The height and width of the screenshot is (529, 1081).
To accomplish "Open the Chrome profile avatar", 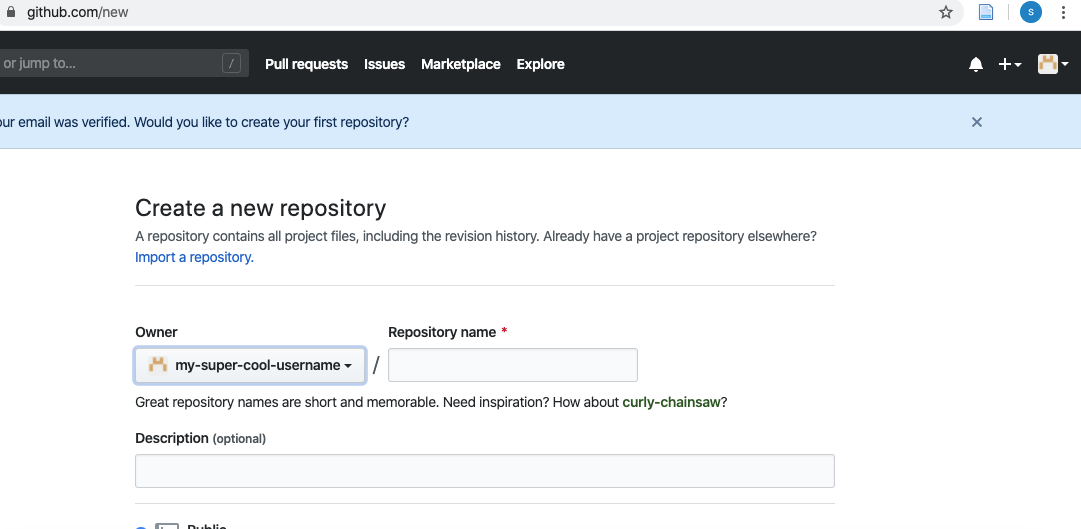I will tap(1031, 12).
